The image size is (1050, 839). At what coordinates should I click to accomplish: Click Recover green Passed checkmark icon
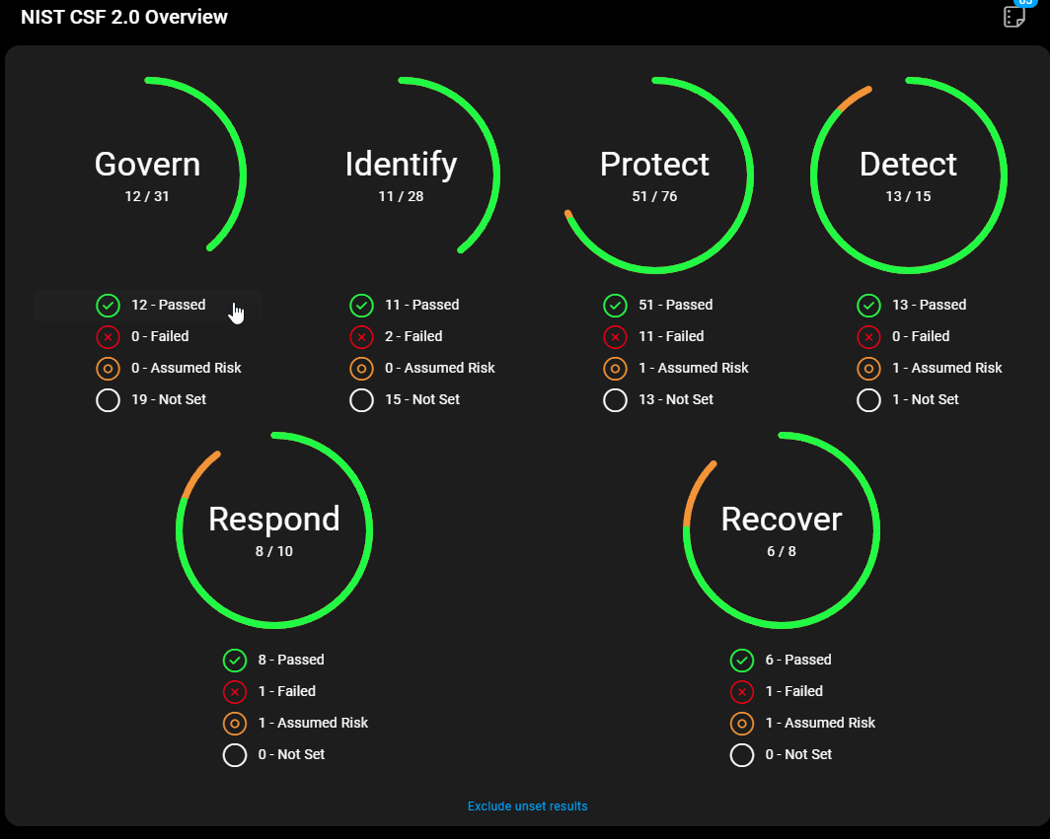742,660
